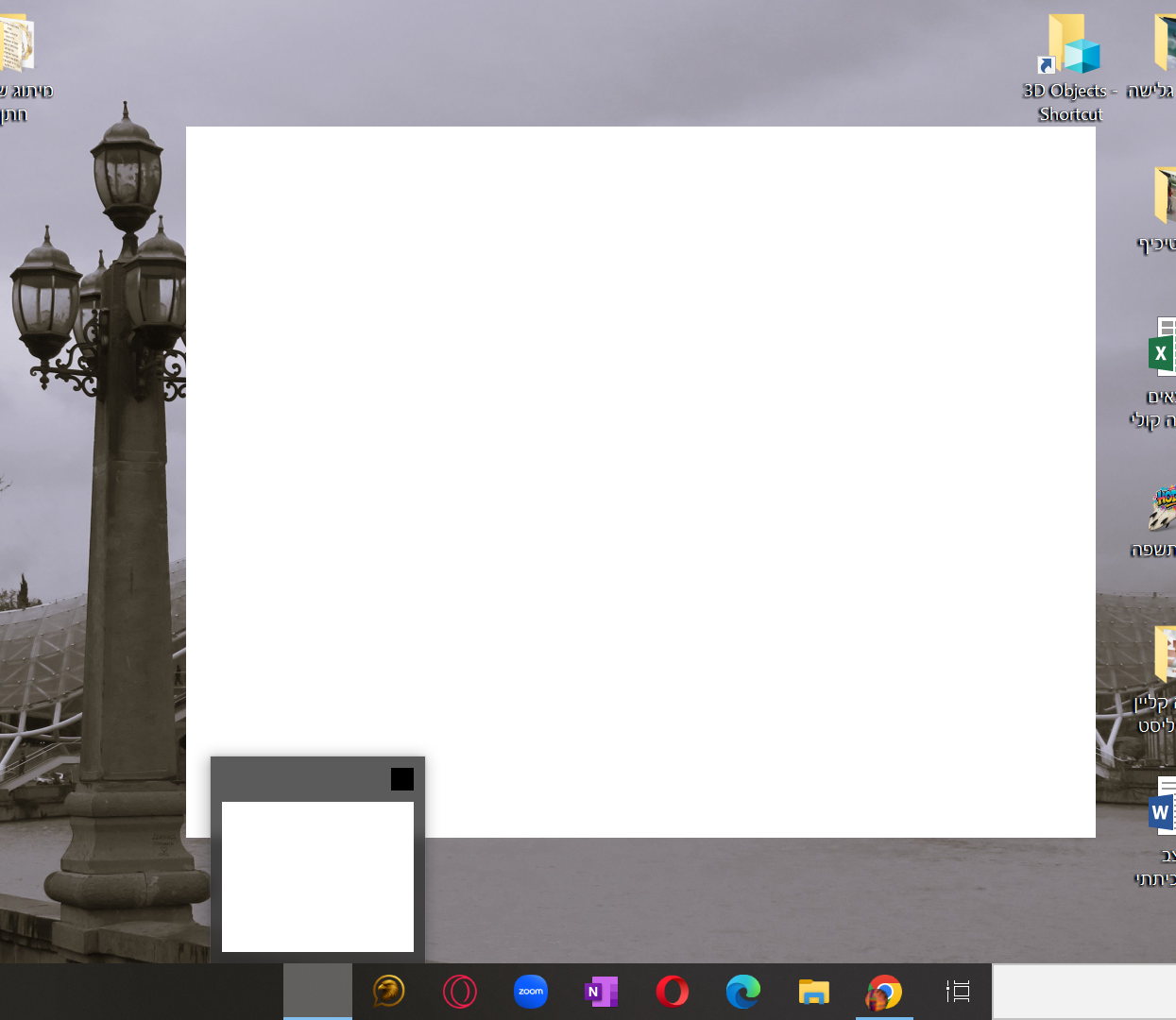Switch to Google Chrome in taskbar
The width and height of the screenshot is (1176, 1020).
[884, 992]
